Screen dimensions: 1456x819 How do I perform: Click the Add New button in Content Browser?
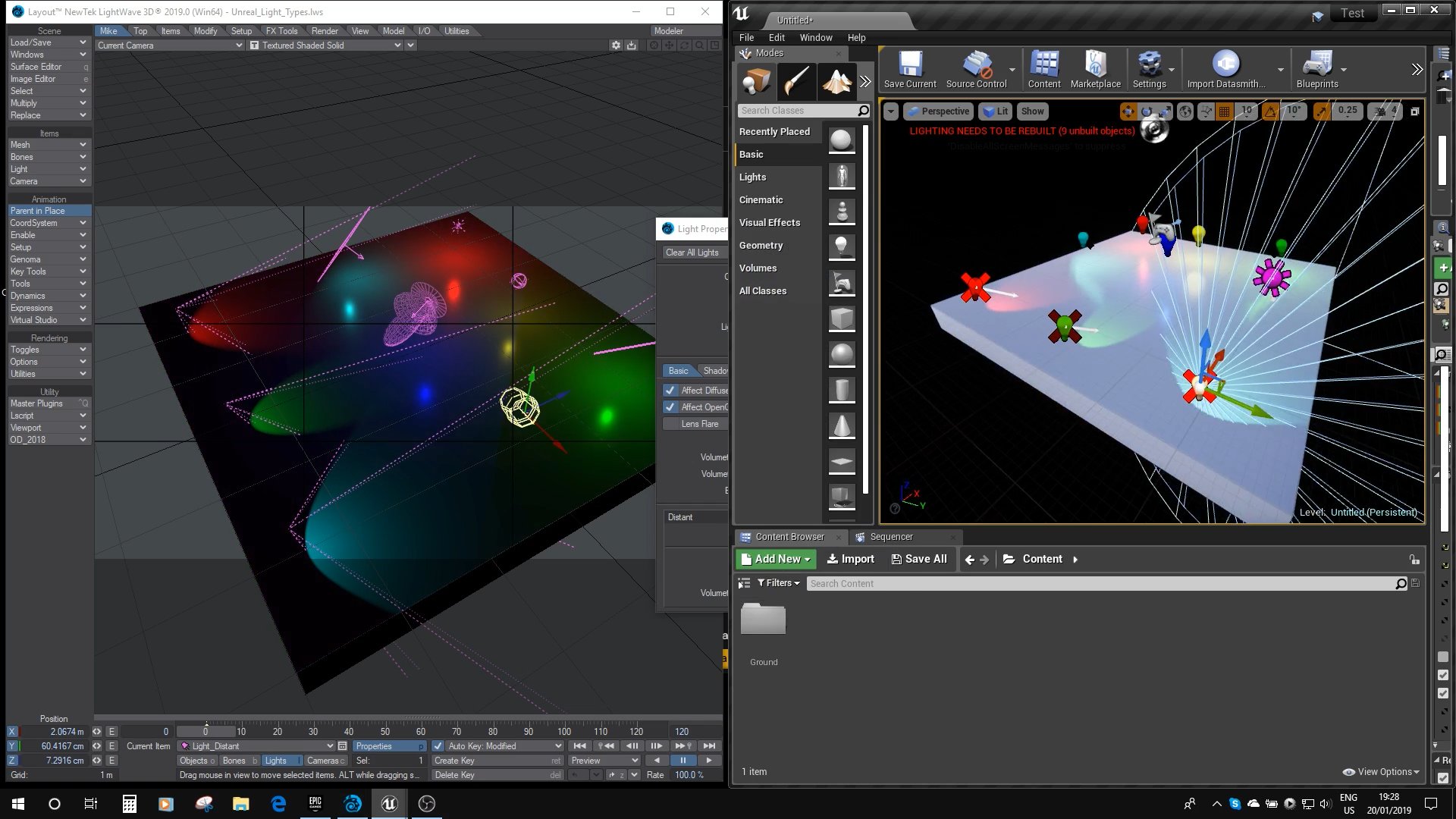point(774,558)
